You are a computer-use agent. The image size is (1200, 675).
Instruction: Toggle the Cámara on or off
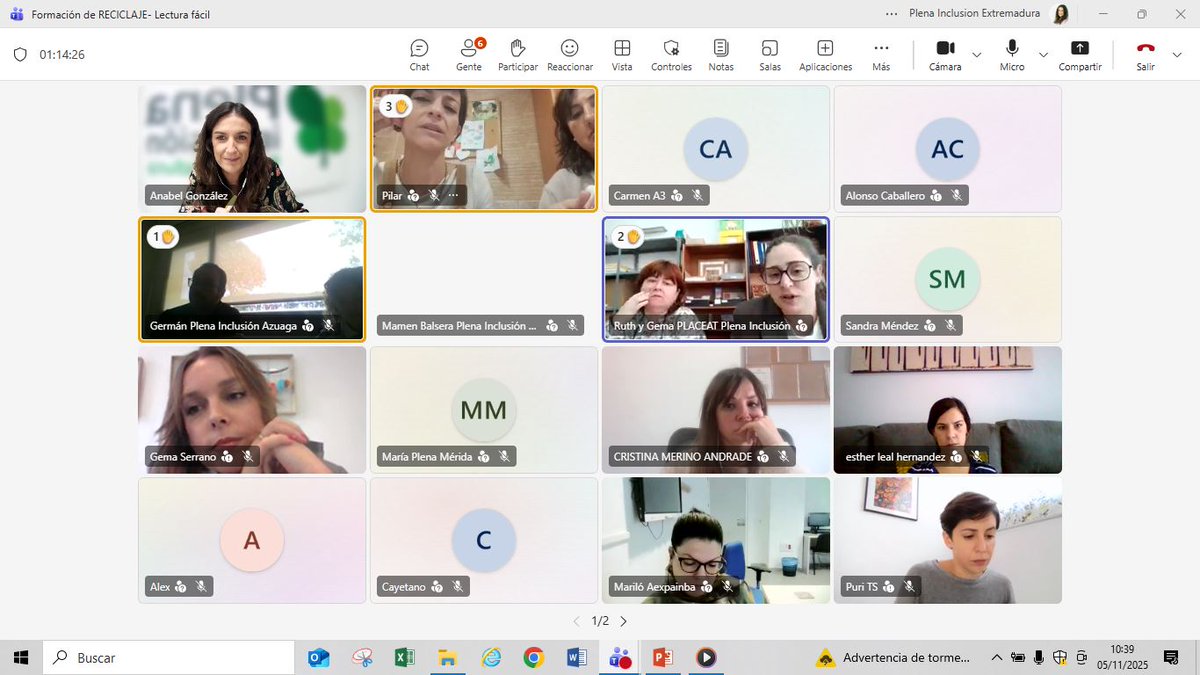pos(945,54)
